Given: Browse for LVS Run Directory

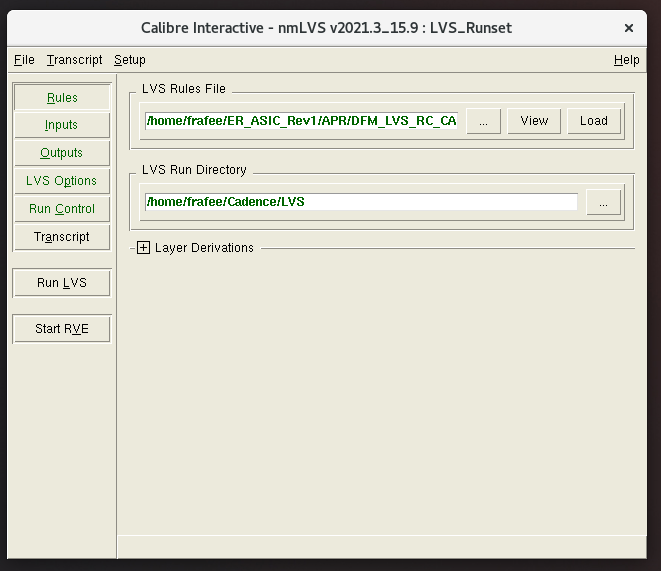Looking at the screenshot, I should click(603, 202).
